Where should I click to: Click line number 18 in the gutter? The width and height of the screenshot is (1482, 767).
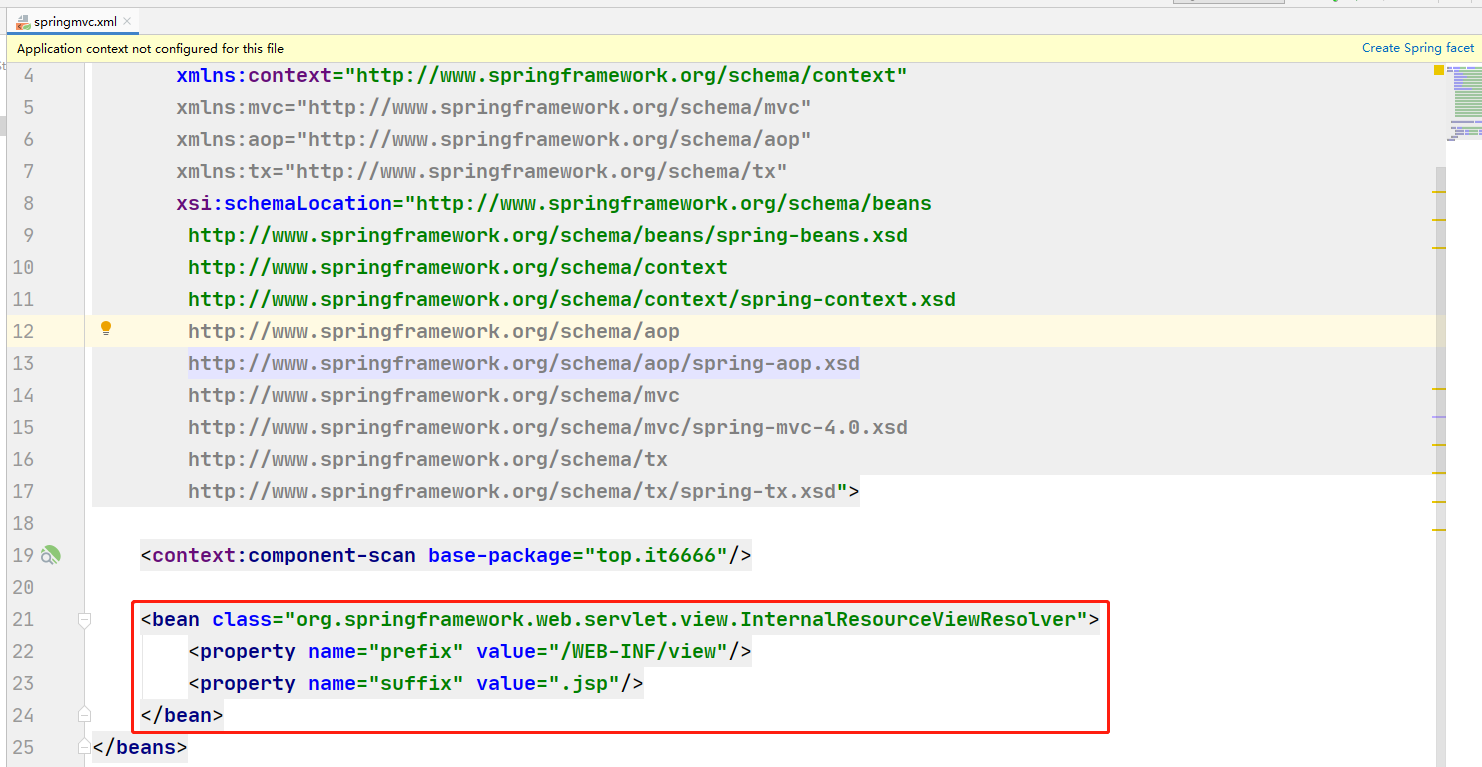pyautogui.click(x=22, y=523)
